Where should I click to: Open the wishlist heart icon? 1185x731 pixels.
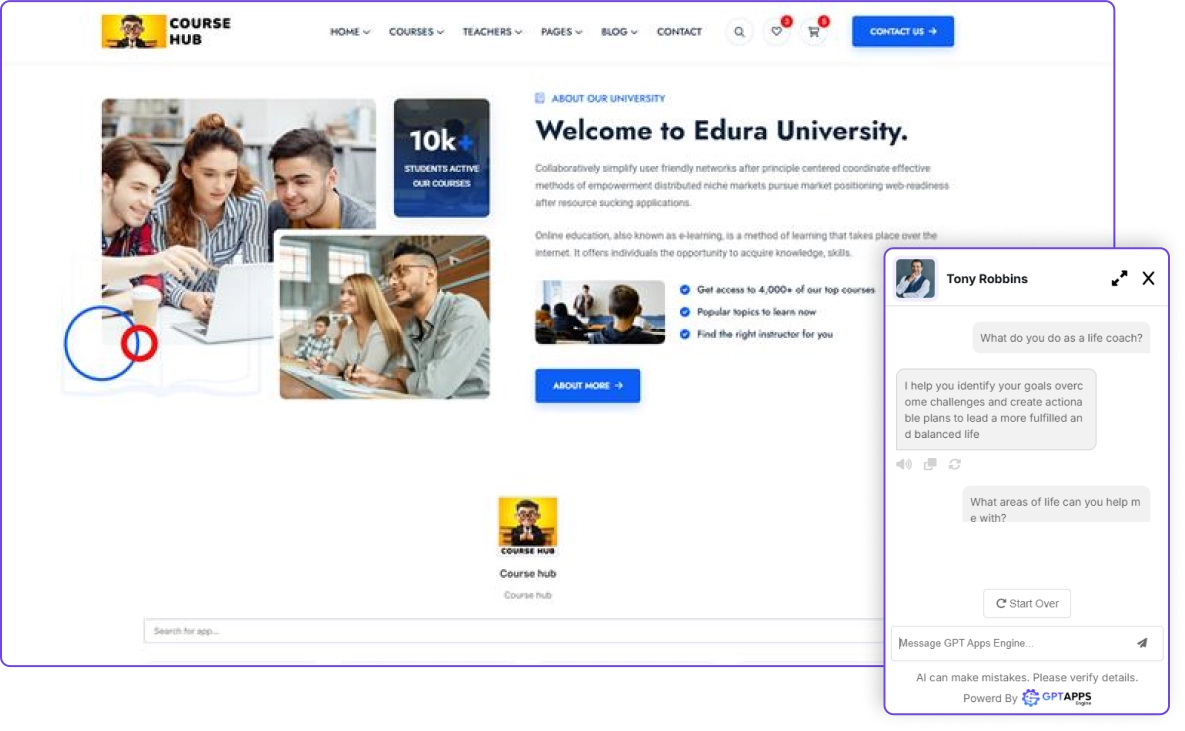(776, 32)
